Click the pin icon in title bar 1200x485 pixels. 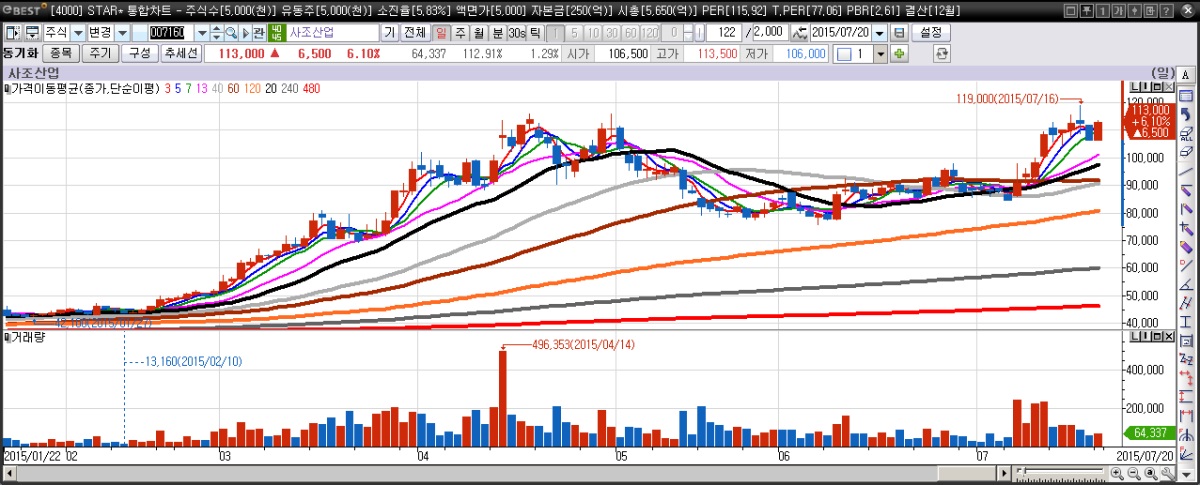coord(1085,9)
